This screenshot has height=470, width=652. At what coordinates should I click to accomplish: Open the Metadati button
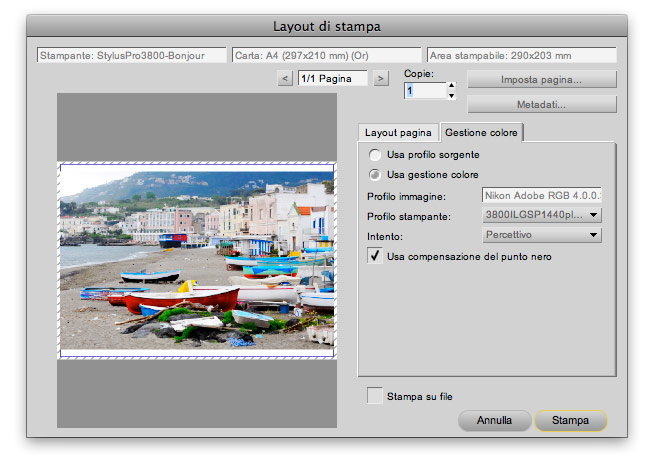(541, 104)
